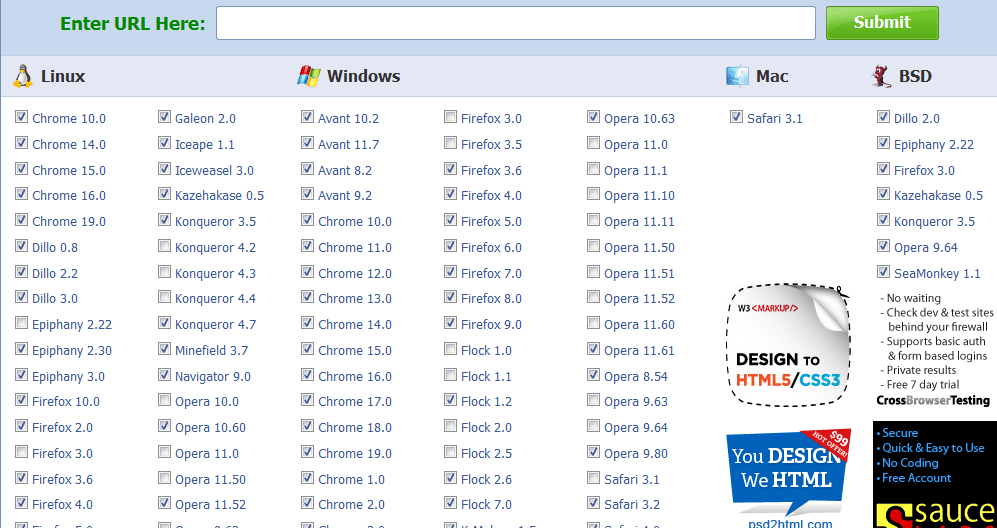Uncheck the BSD Opera 9.64 checkbox
This screenshot has width=997, height=528.
(883, 246)
